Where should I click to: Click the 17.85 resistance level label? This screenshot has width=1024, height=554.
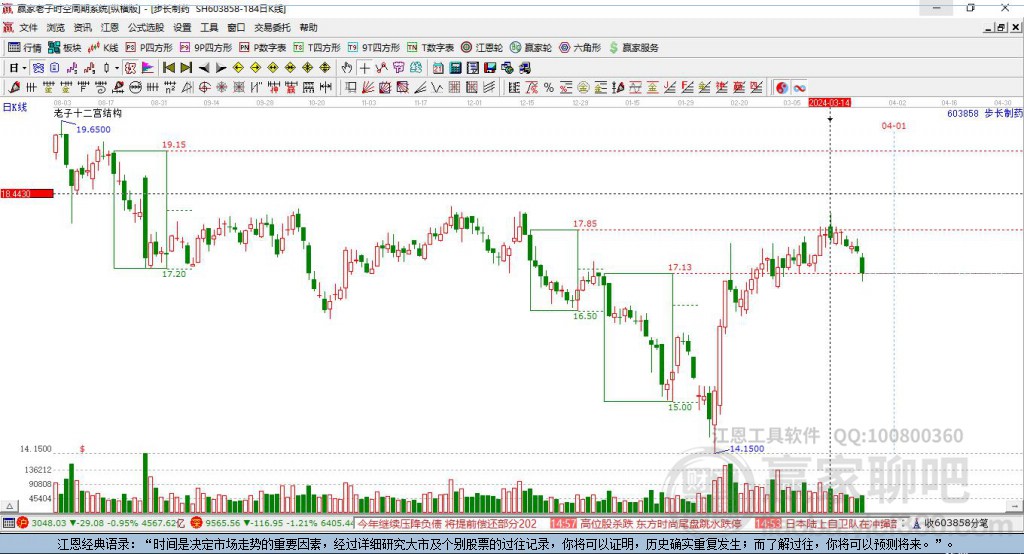pos(585,223)
